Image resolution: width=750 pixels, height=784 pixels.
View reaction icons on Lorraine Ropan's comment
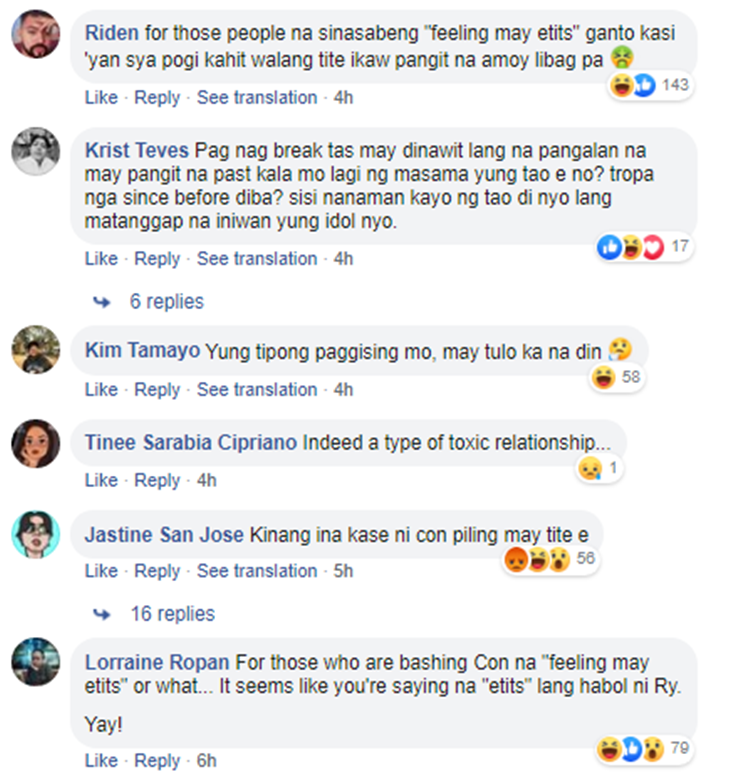point(630,749)
